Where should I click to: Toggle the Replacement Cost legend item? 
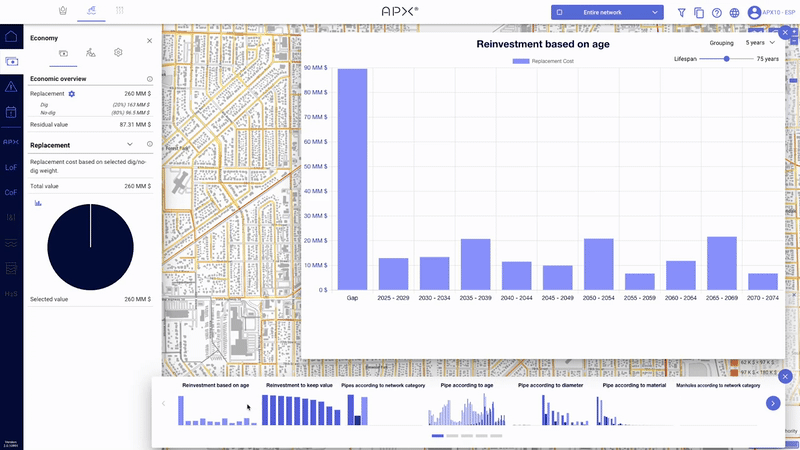pos(544,61)
